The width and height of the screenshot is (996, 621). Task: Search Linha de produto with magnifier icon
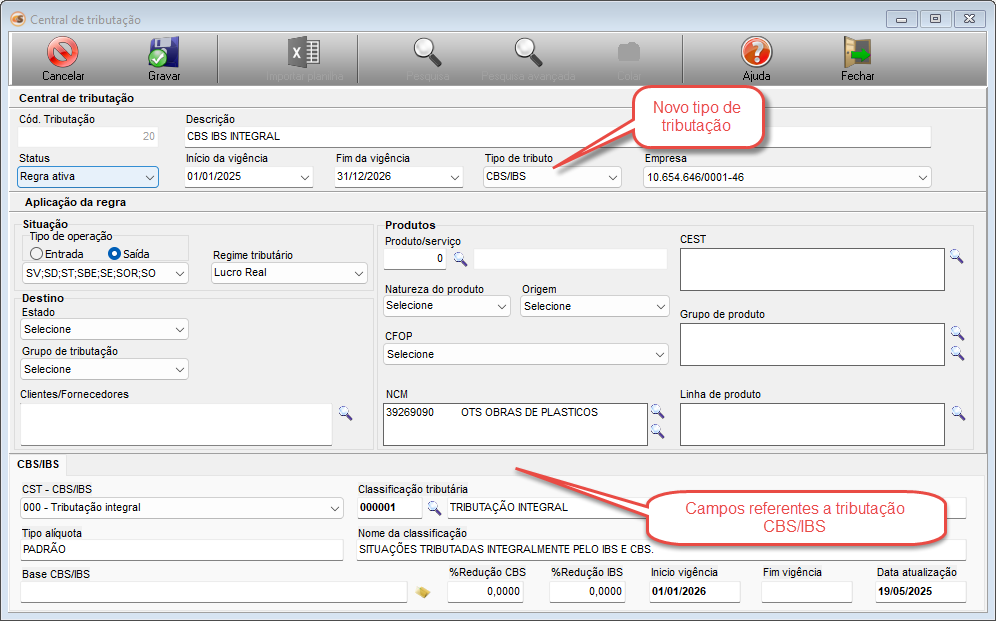956,412
